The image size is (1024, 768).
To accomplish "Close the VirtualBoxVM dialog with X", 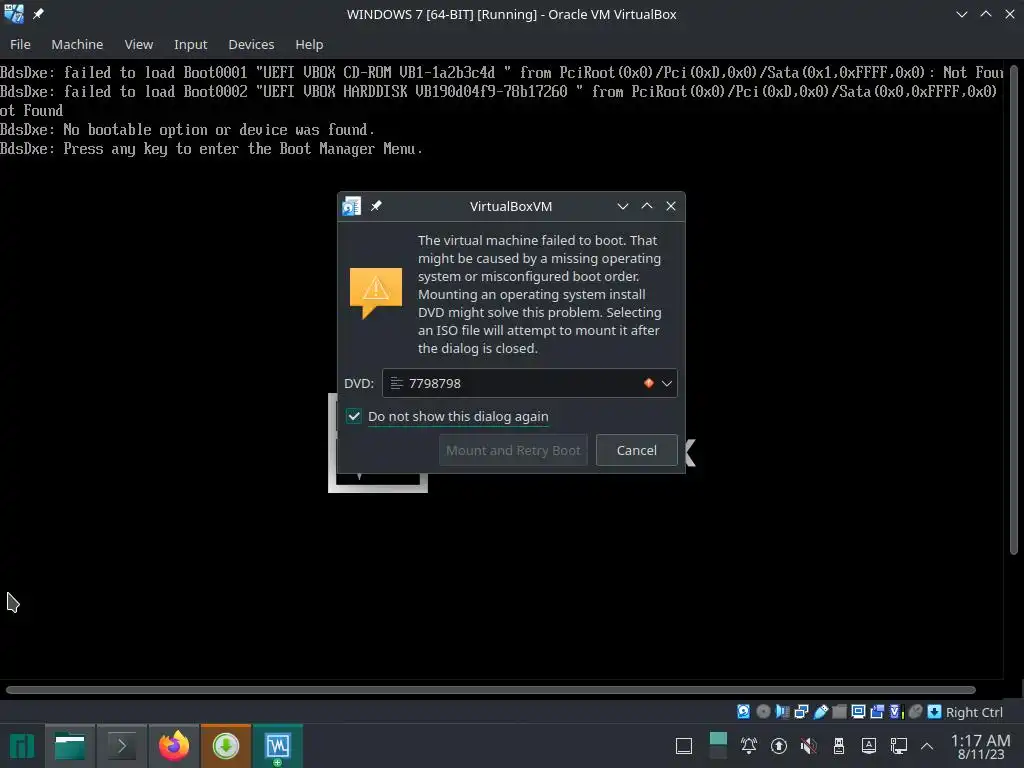I will click(x=671, y=206).
